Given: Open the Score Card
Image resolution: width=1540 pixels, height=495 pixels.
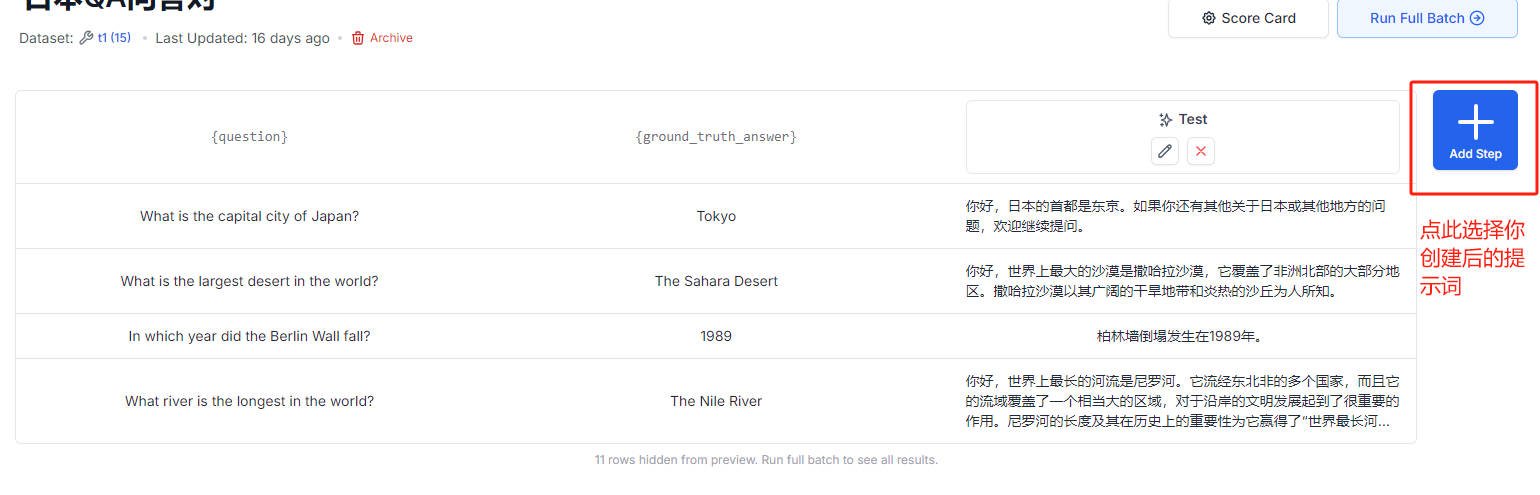Looking at the screenshot, I should pos(1248,18).
